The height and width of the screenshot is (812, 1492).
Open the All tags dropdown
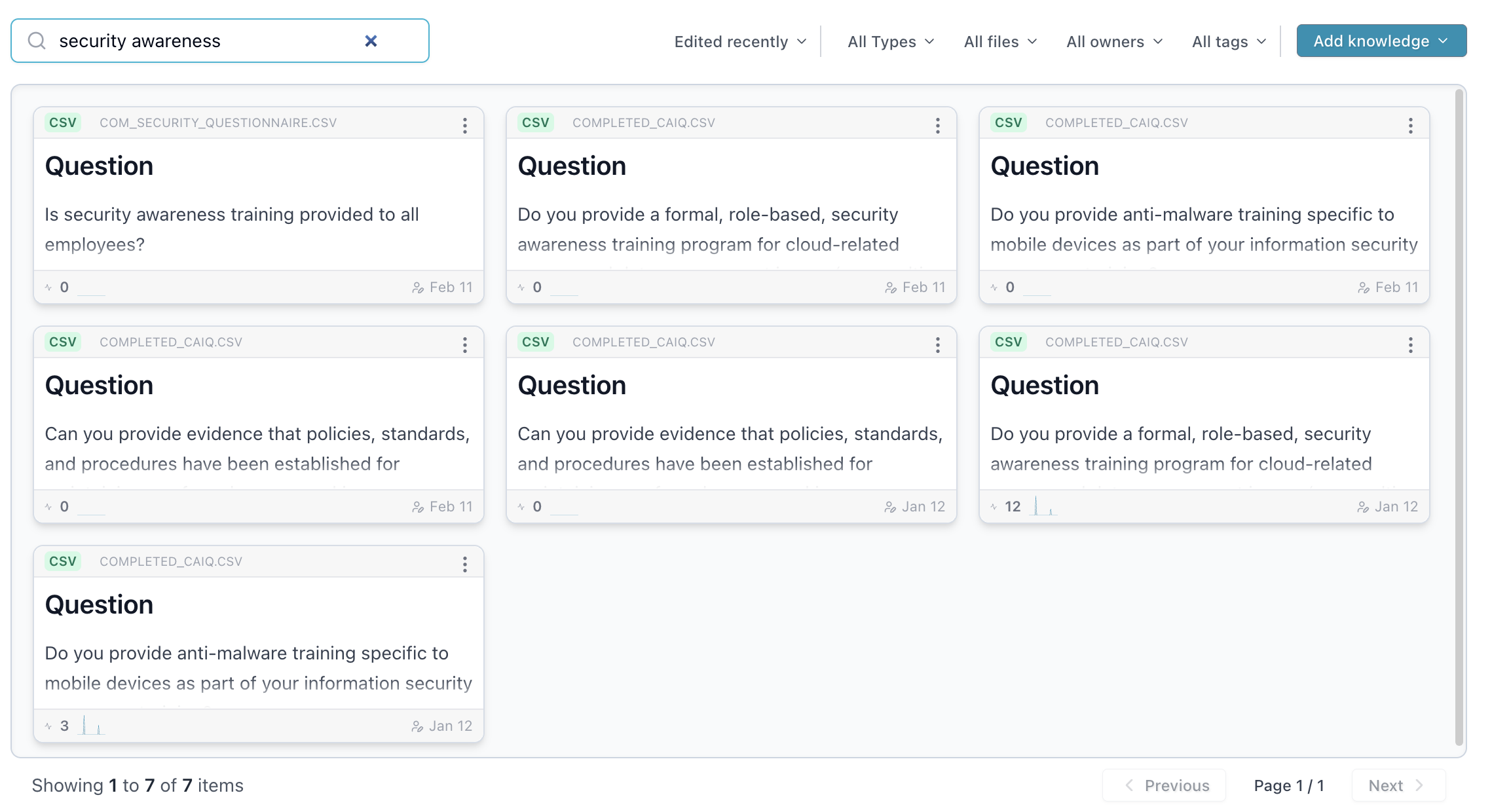click(x=1227, y=41)
